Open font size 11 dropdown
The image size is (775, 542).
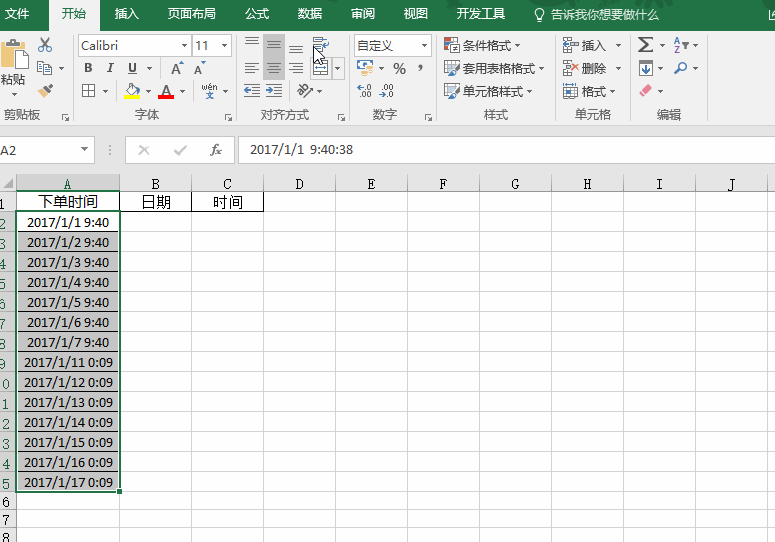click(224, 45)
